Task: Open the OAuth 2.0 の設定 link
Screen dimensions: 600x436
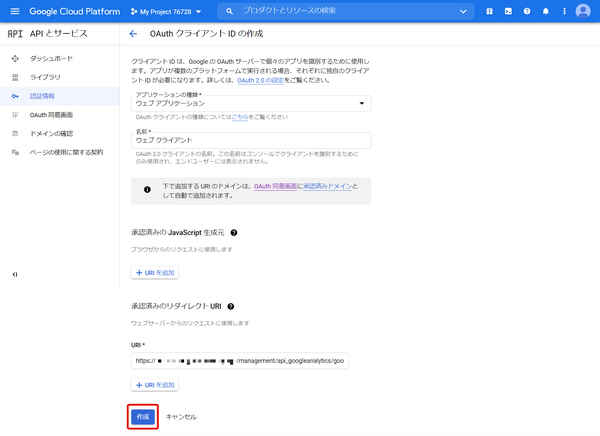Action: pos(260,80)
